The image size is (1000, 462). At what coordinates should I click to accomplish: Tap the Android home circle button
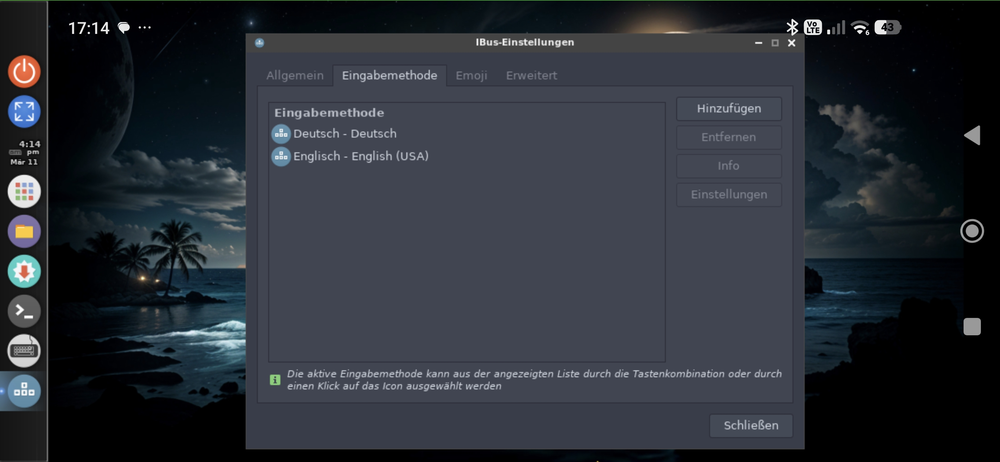(971, 231)
